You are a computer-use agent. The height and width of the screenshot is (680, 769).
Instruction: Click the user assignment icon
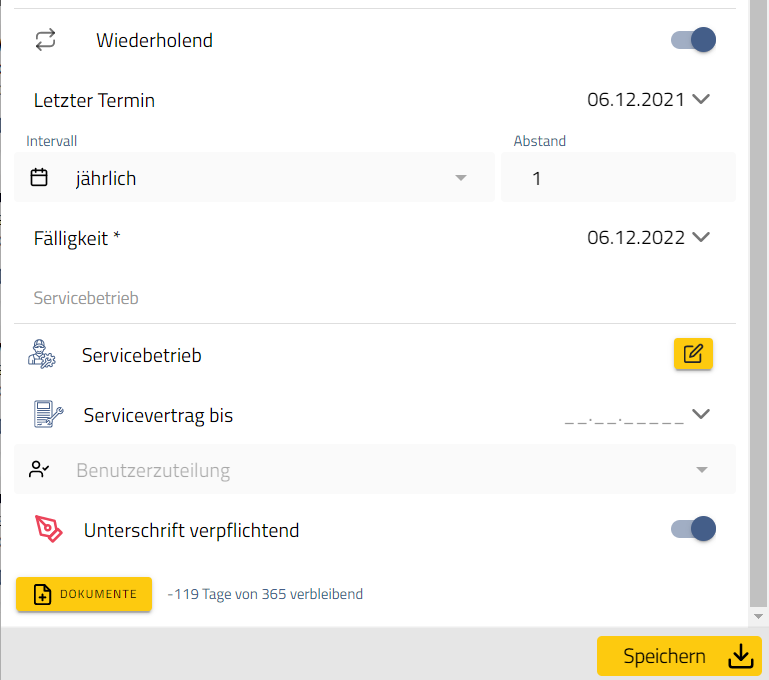pyautogui.click(x=39, y=469)
